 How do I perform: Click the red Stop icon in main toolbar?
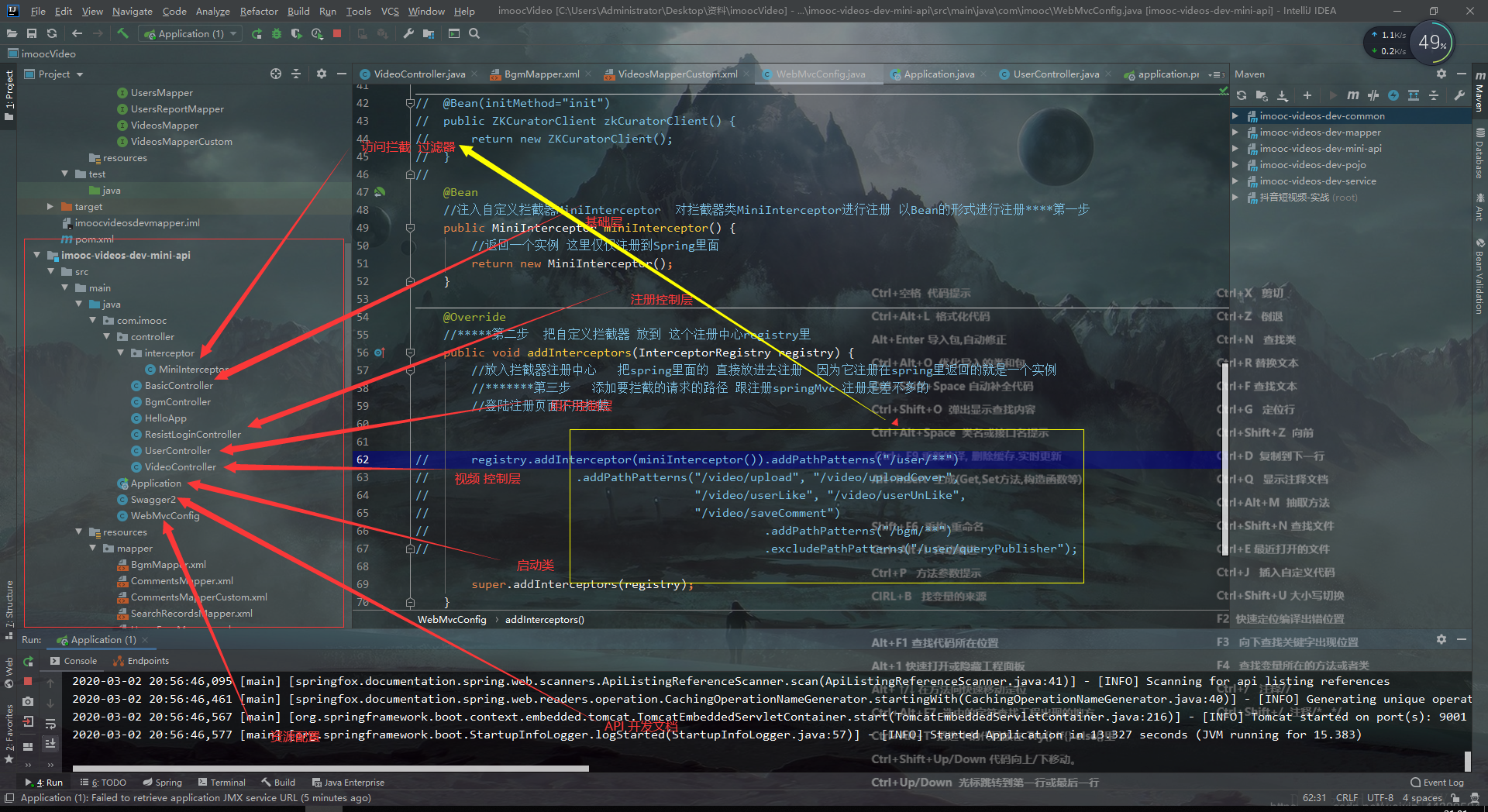point(337,33)
